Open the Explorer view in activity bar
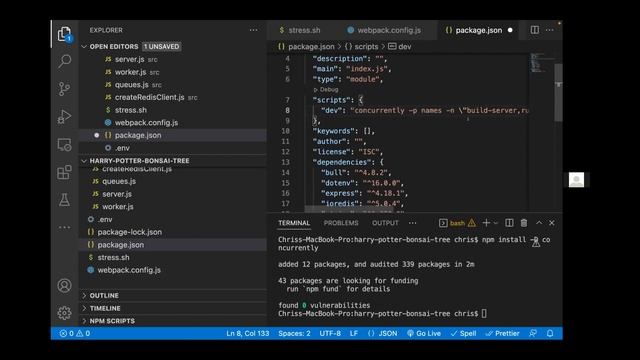Image resolution: width=640 pixels, height=360 pixels. [x=64, y=33]
